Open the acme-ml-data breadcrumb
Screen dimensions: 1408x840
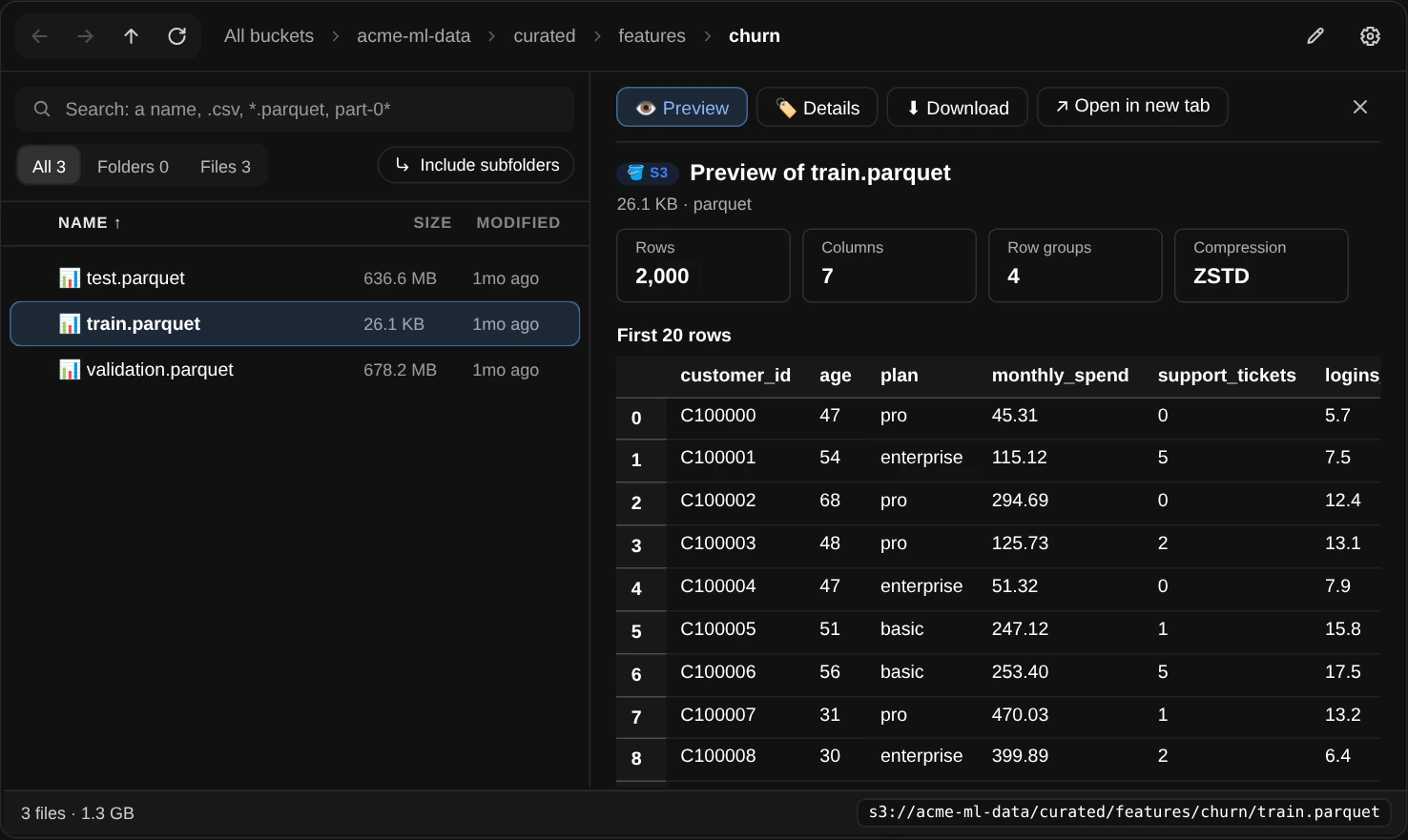click(x=413, y=36)
